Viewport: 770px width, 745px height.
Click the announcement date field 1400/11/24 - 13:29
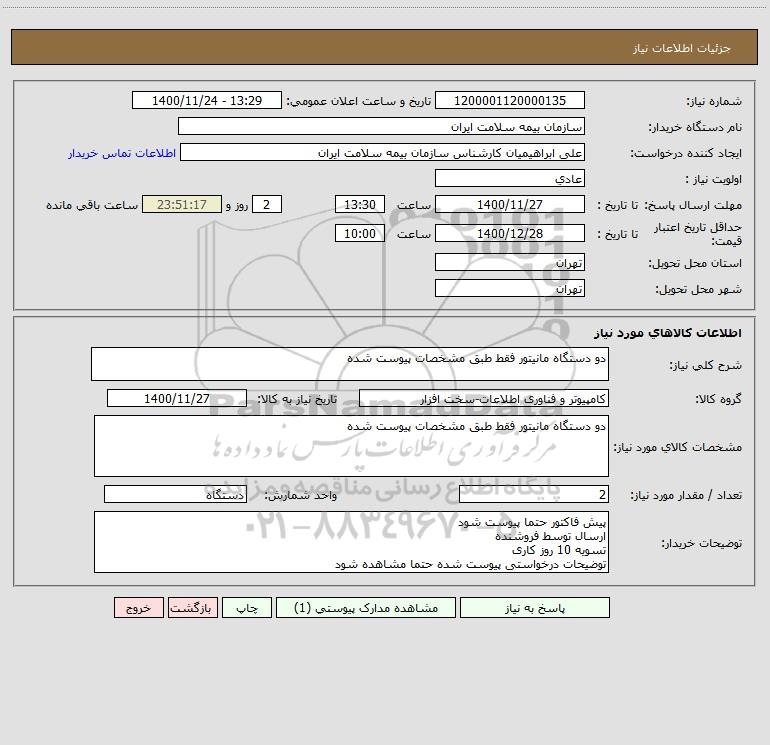click(x=207, y=100)
